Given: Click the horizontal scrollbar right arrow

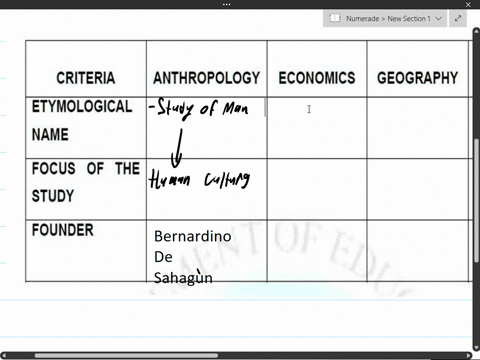Looking at the screenshot, I should coord(469,356).
